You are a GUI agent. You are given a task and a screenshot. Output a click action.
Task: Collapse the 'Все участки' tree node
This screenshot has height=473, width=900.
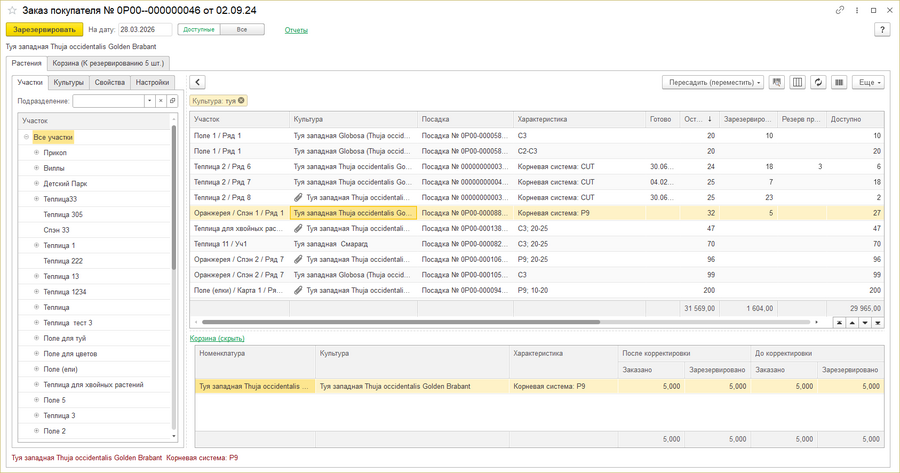click(27, 137)
